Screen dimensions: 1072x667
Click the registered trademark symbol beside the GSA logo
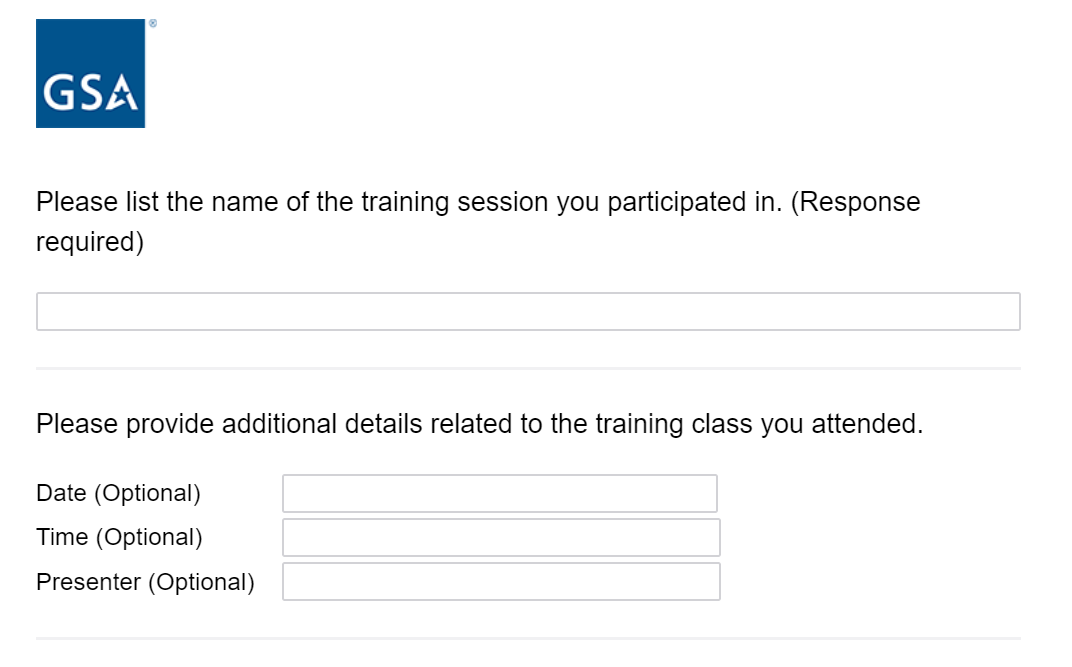pyautogui.click(x=151, y=22)
